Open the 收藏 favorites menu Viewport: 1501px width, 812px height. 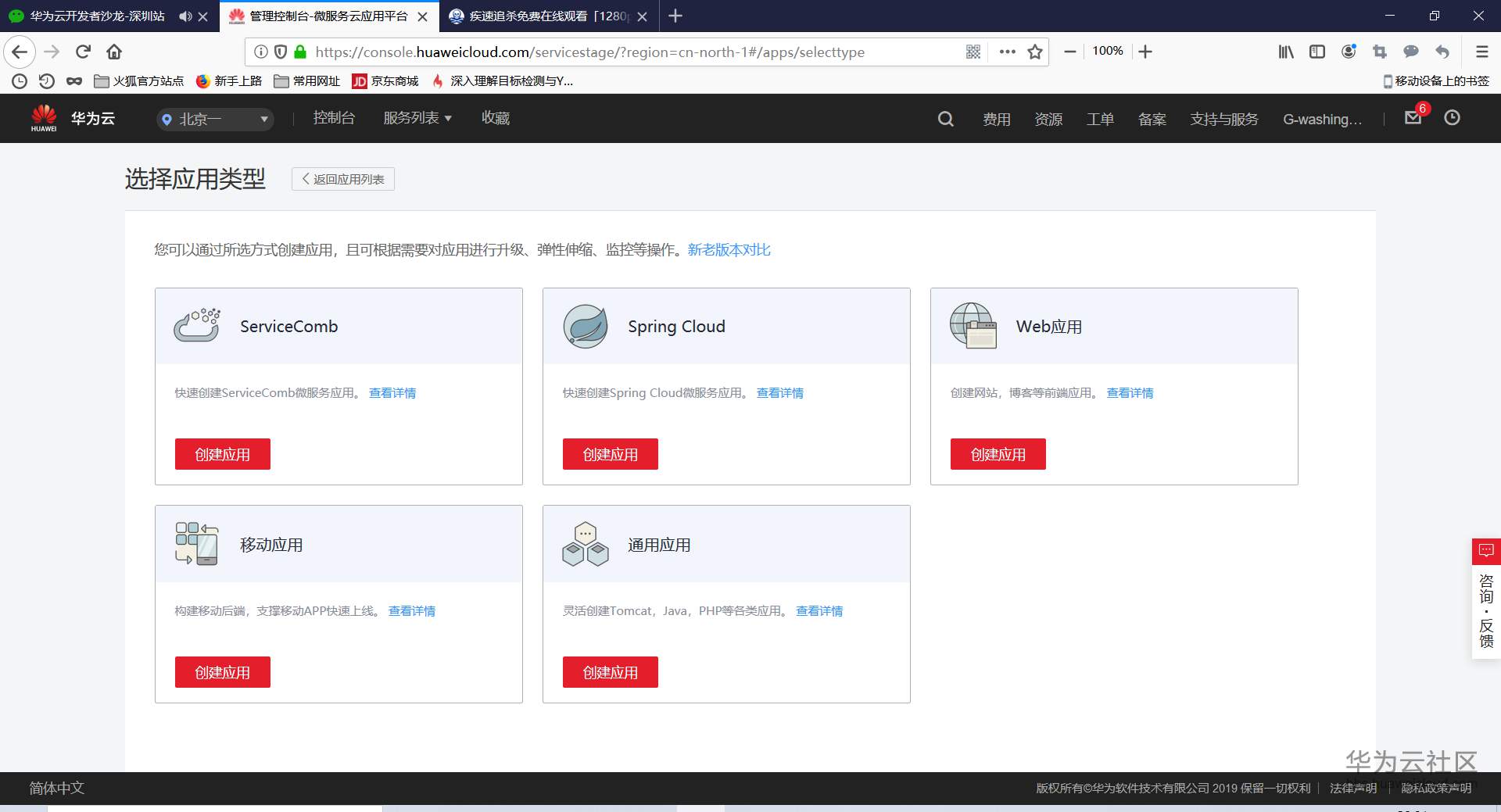pos(496,118)
